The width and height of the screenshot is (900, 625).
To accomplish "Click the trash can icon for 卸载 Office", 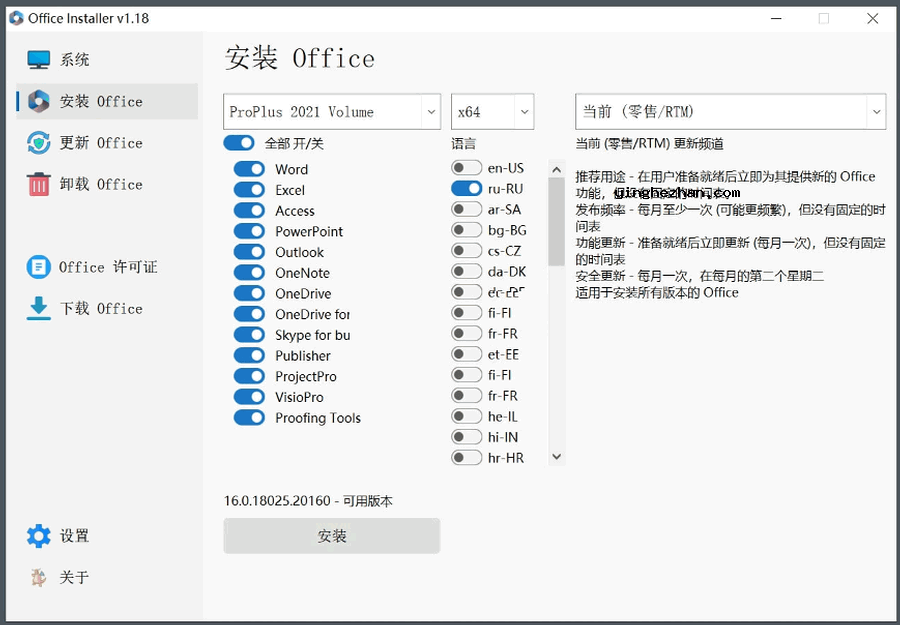I will [x=39, y=184].
